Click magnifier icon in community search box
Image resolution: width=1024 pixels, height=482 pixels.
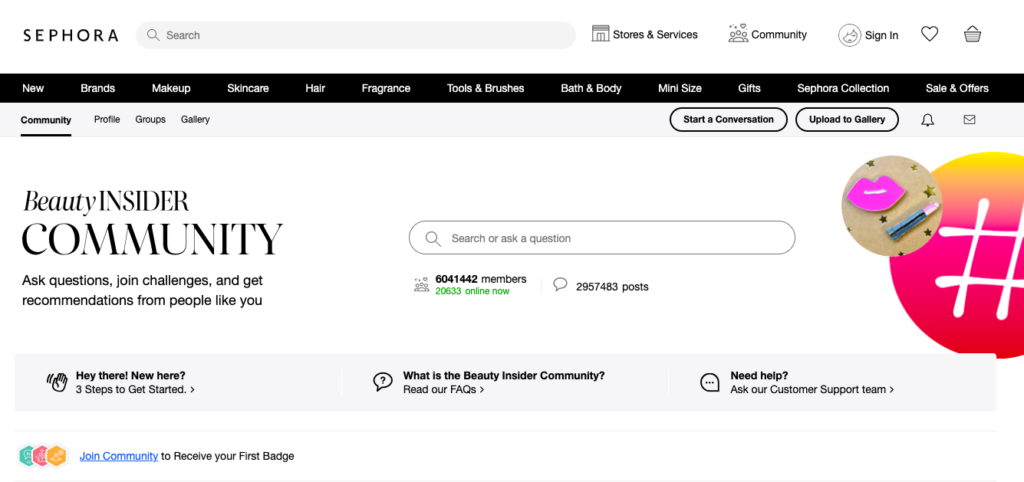[432, 238]
